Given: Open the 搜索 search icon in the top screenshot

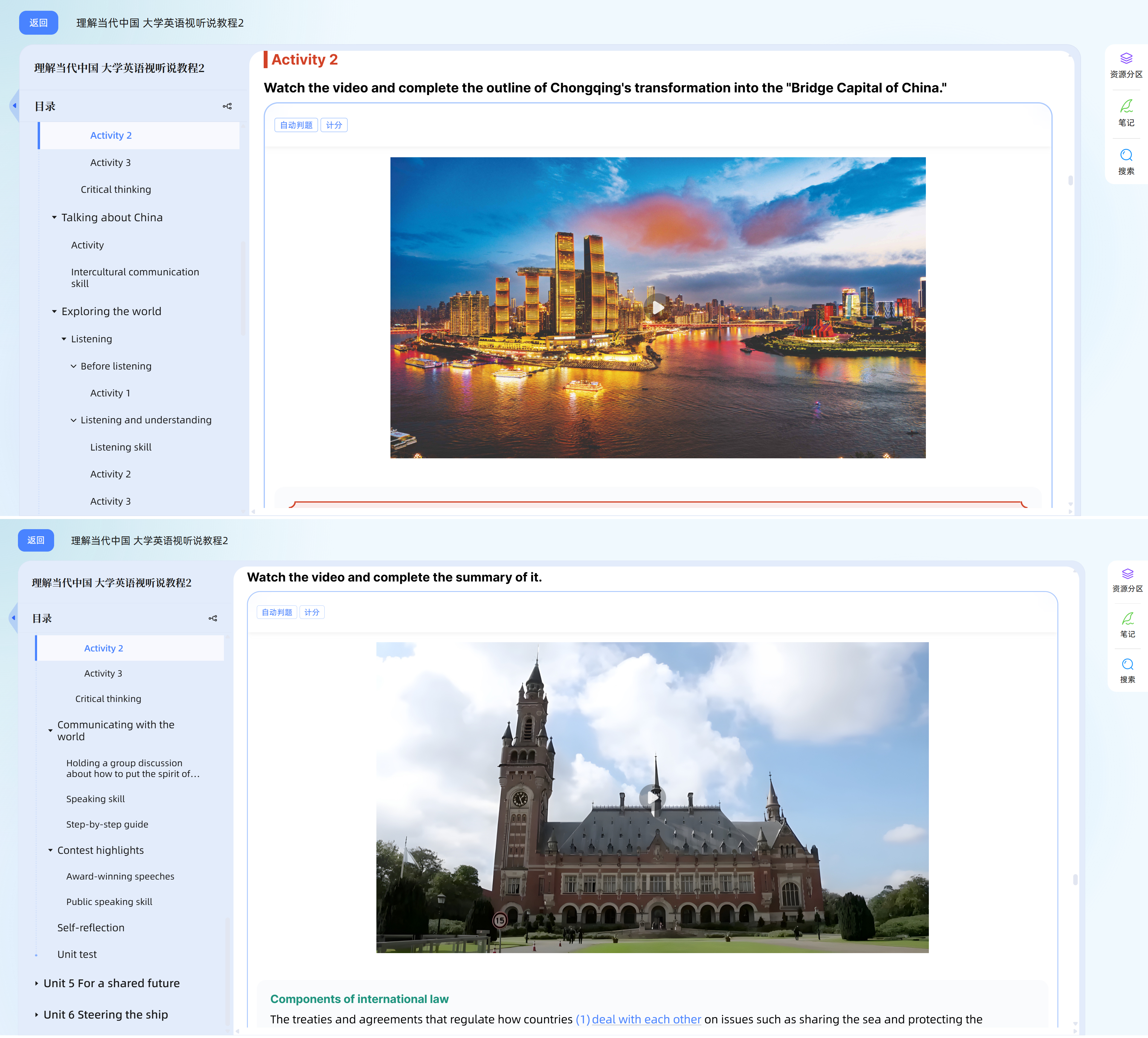Looking at the screenshot, I should pyautogui.click(x=1126, y=162).
